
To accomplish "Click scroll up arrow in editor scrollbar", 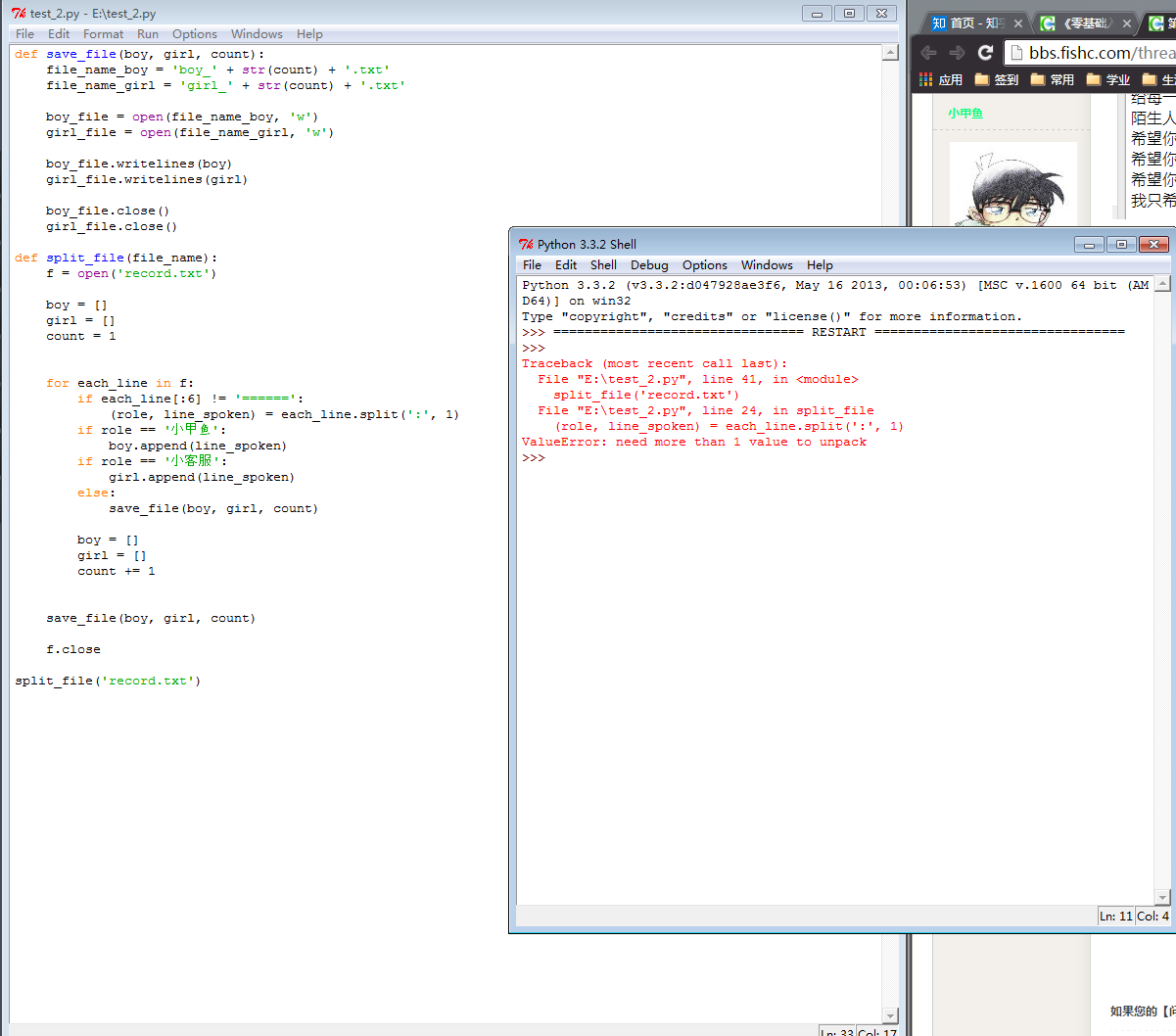I will (x=890, y=53).
